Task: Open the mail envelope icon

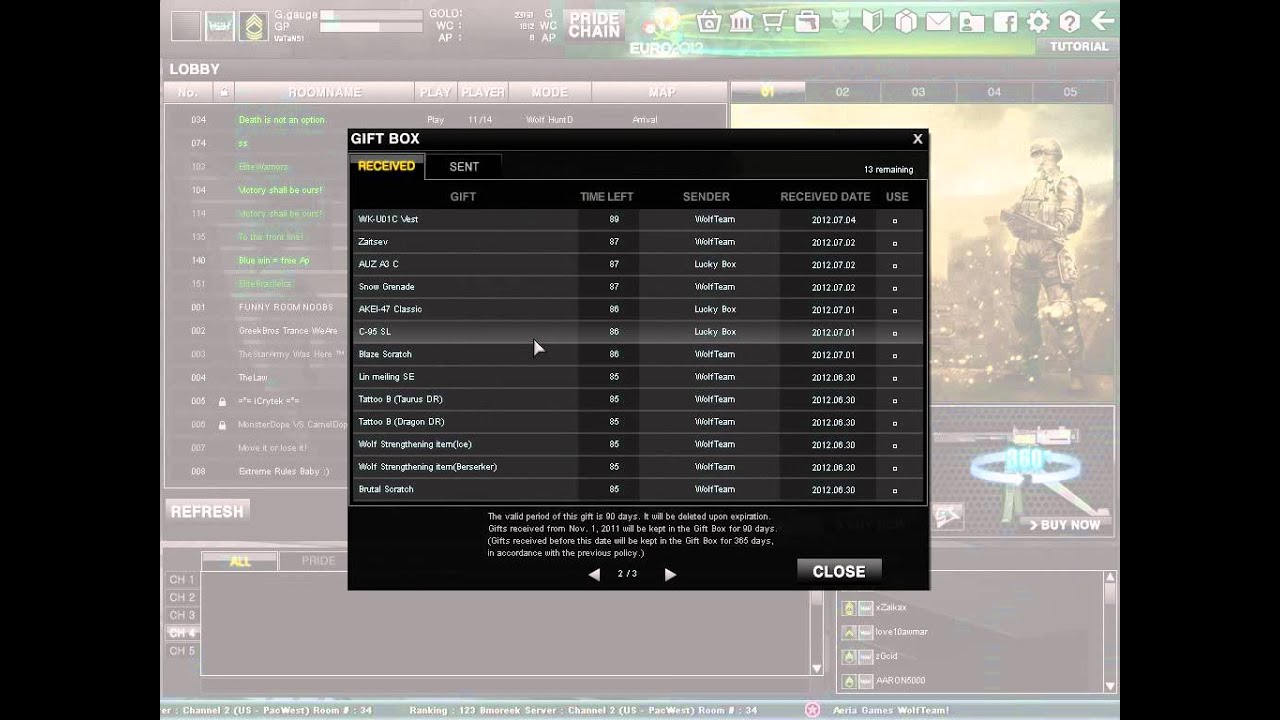Action: (x=938, y=21)
